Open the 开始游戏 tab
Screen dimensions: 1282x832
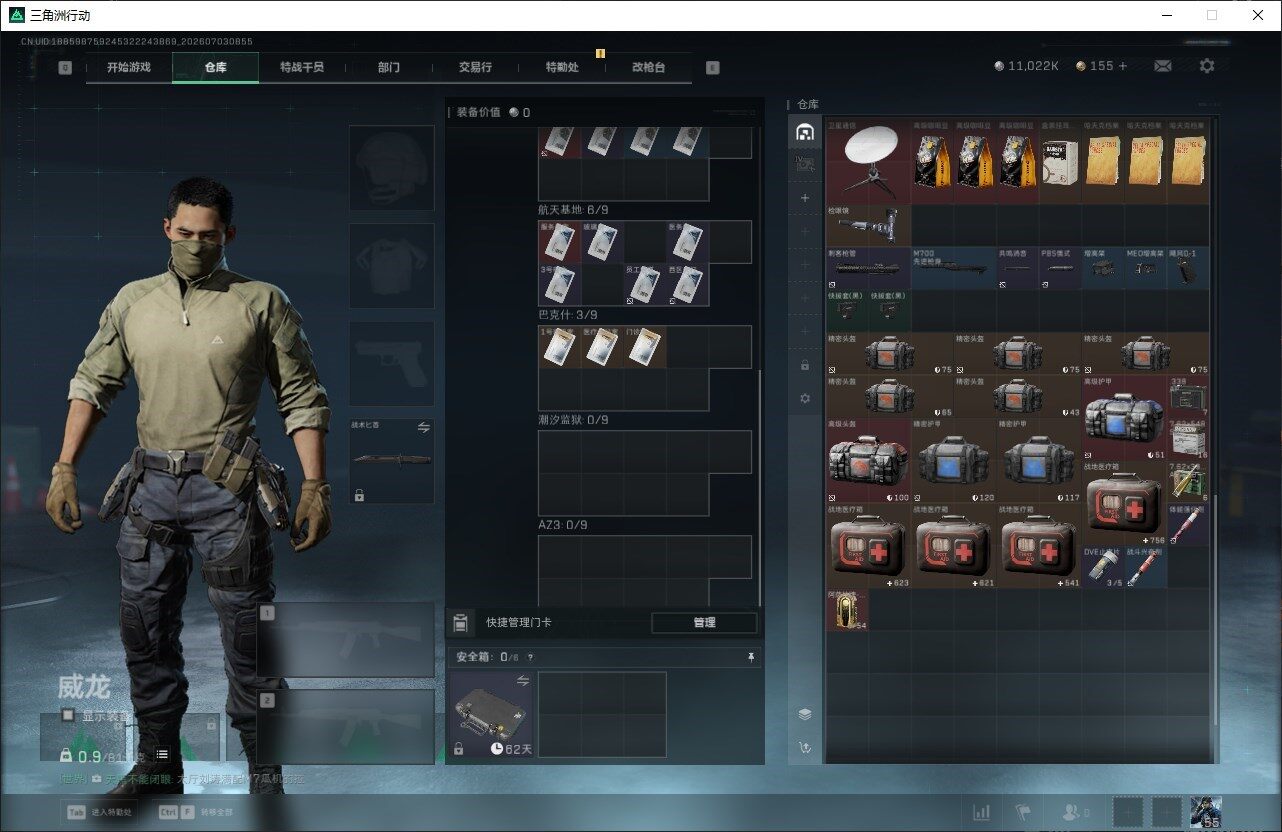[x=129, y=67]
